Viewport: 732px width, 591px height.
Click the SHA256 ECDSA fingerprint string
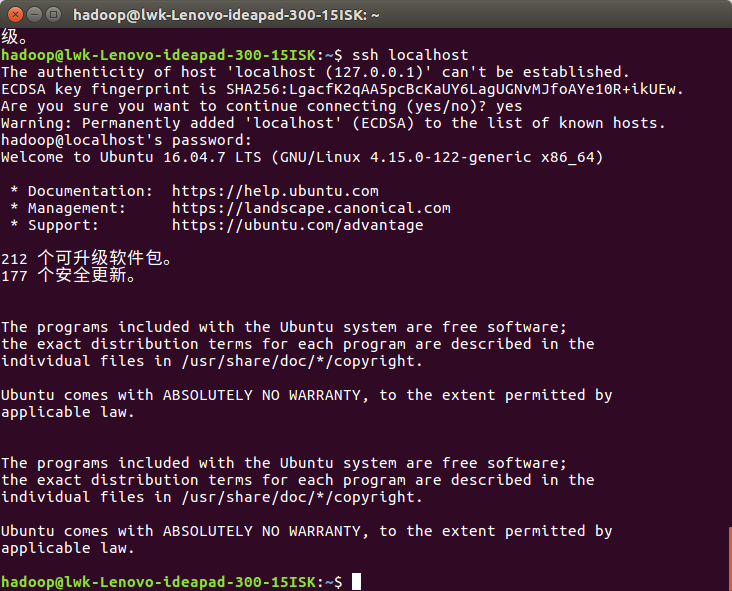point(454,89)
